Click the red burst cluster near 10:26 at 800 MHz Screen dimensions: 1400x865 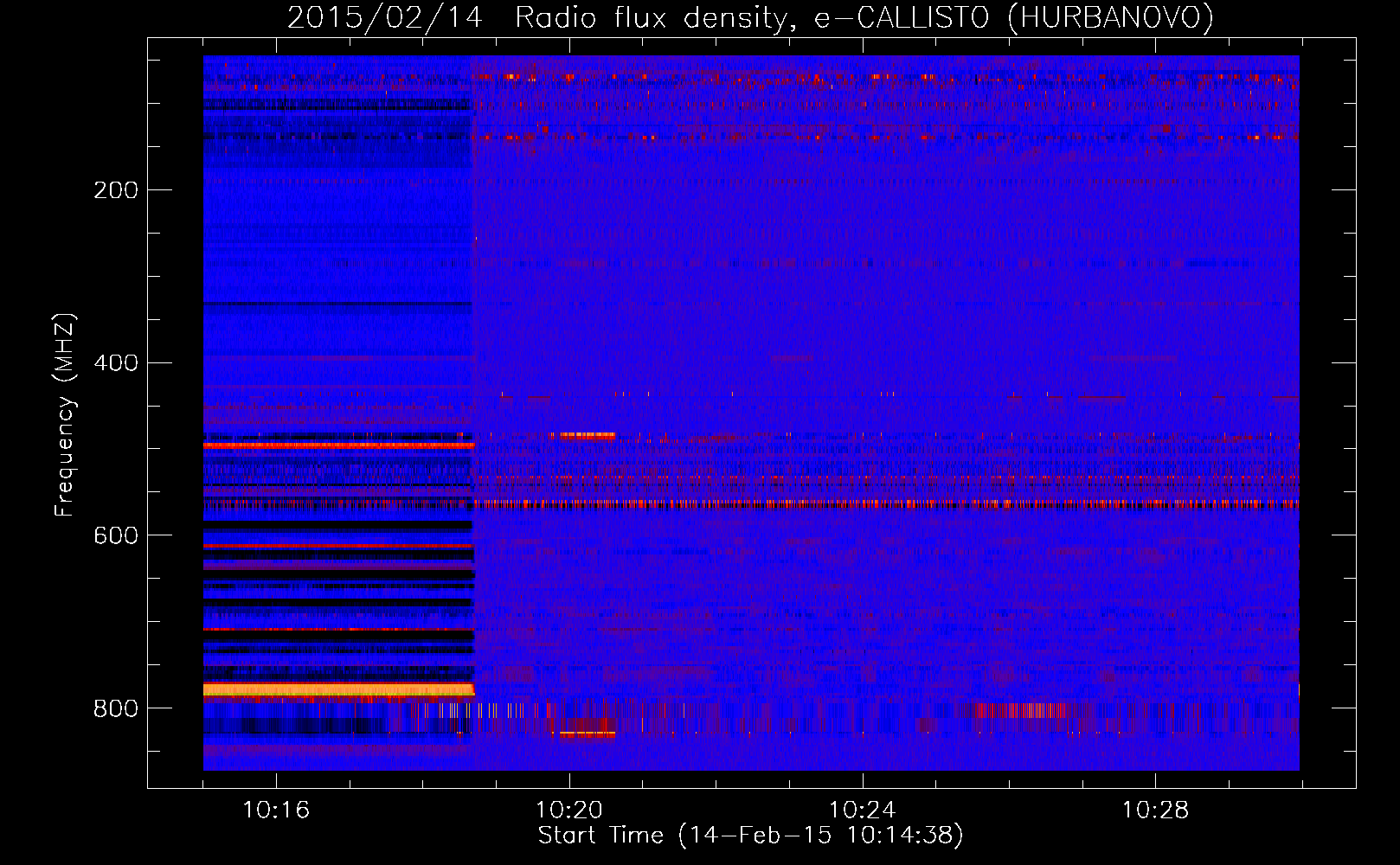(x=1021, y=710)
